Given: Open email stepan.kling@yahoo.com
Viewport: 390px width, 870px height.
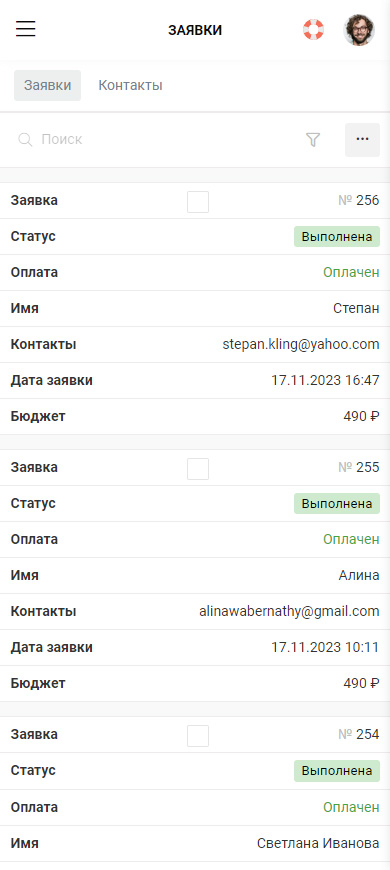Looking at the screenshot, I should [x=301, y=345].
